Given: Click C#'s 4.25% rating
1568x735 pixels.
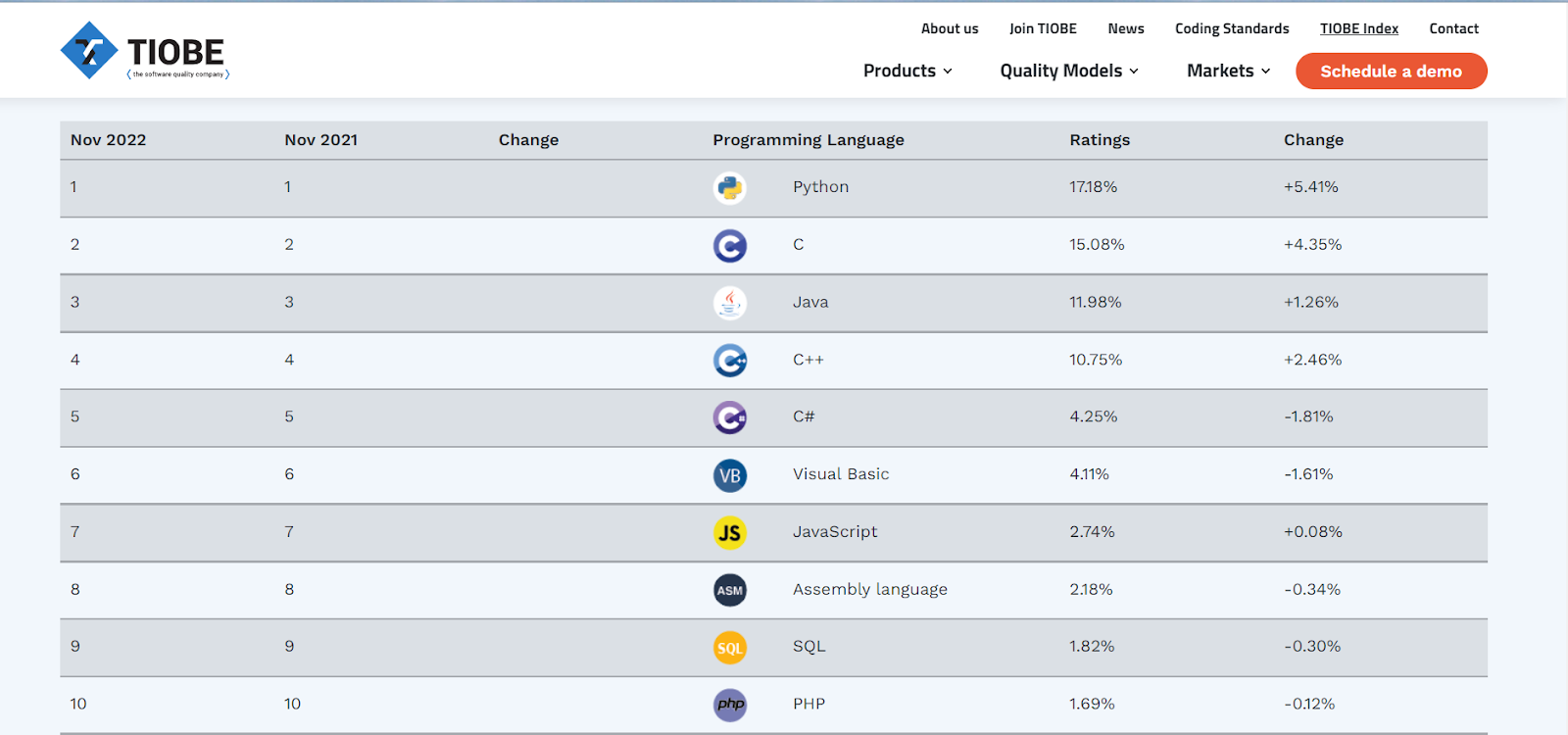Looking at the screenshot, I should pos(1094,416).
